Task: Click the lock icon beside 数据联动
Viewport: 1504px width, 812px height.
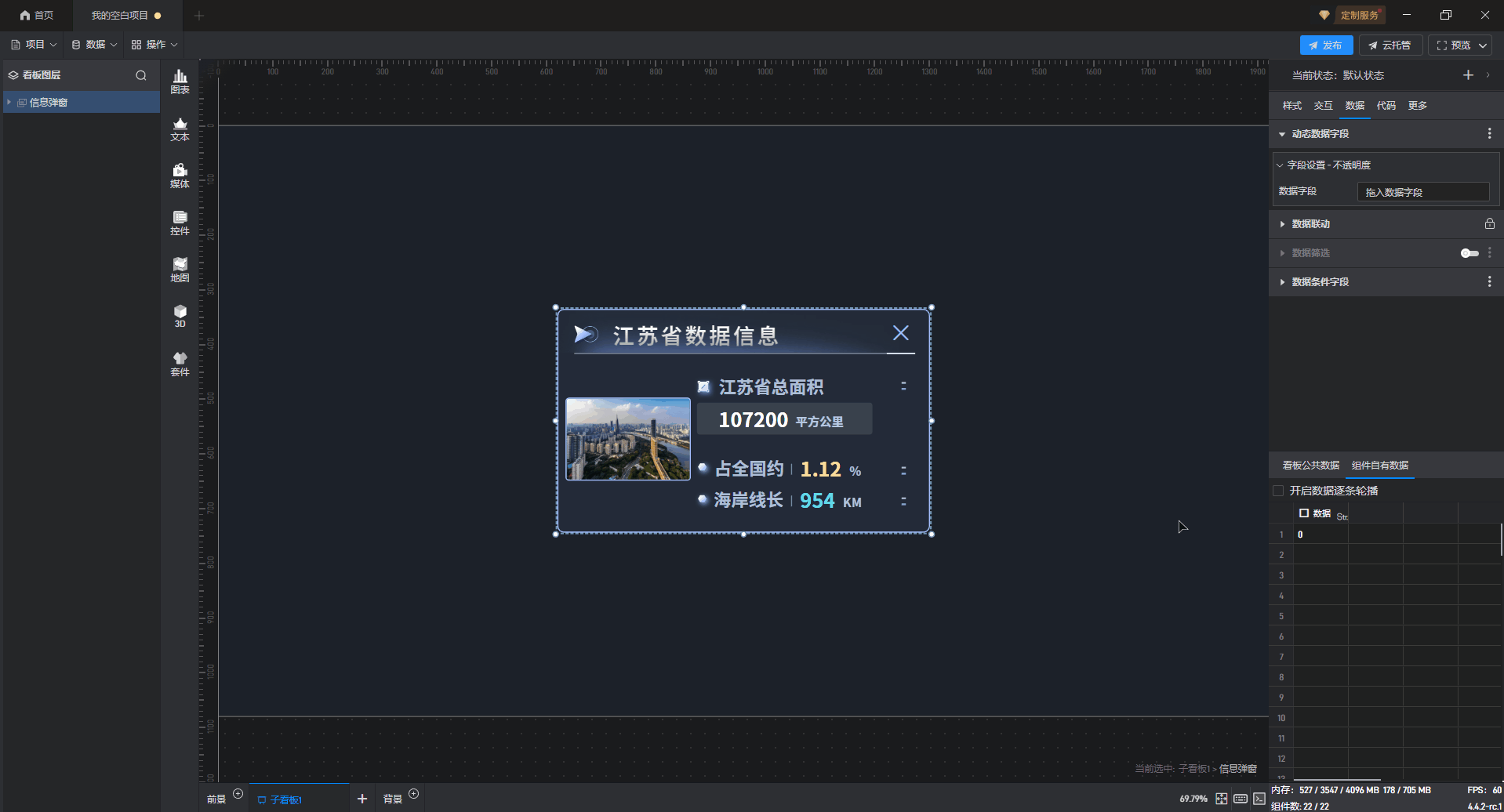Action: [x=1489, y=224]
